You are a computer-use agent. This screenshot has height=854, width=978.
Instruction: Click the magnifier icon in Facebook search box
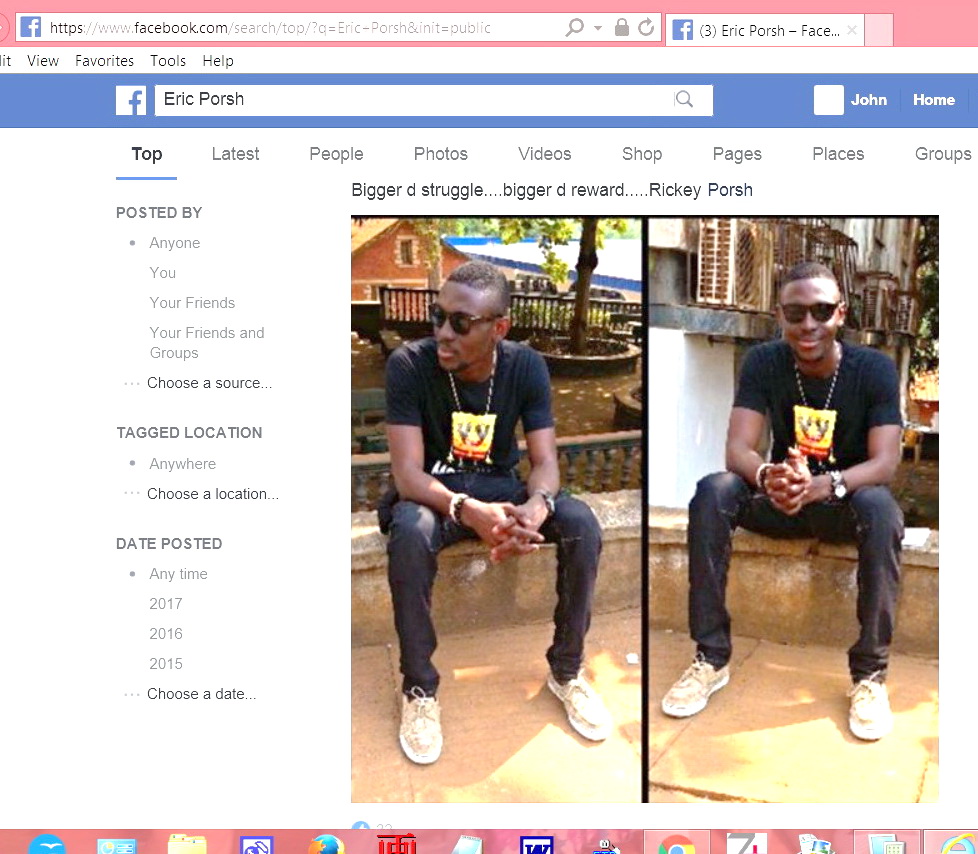click(684, 99)
